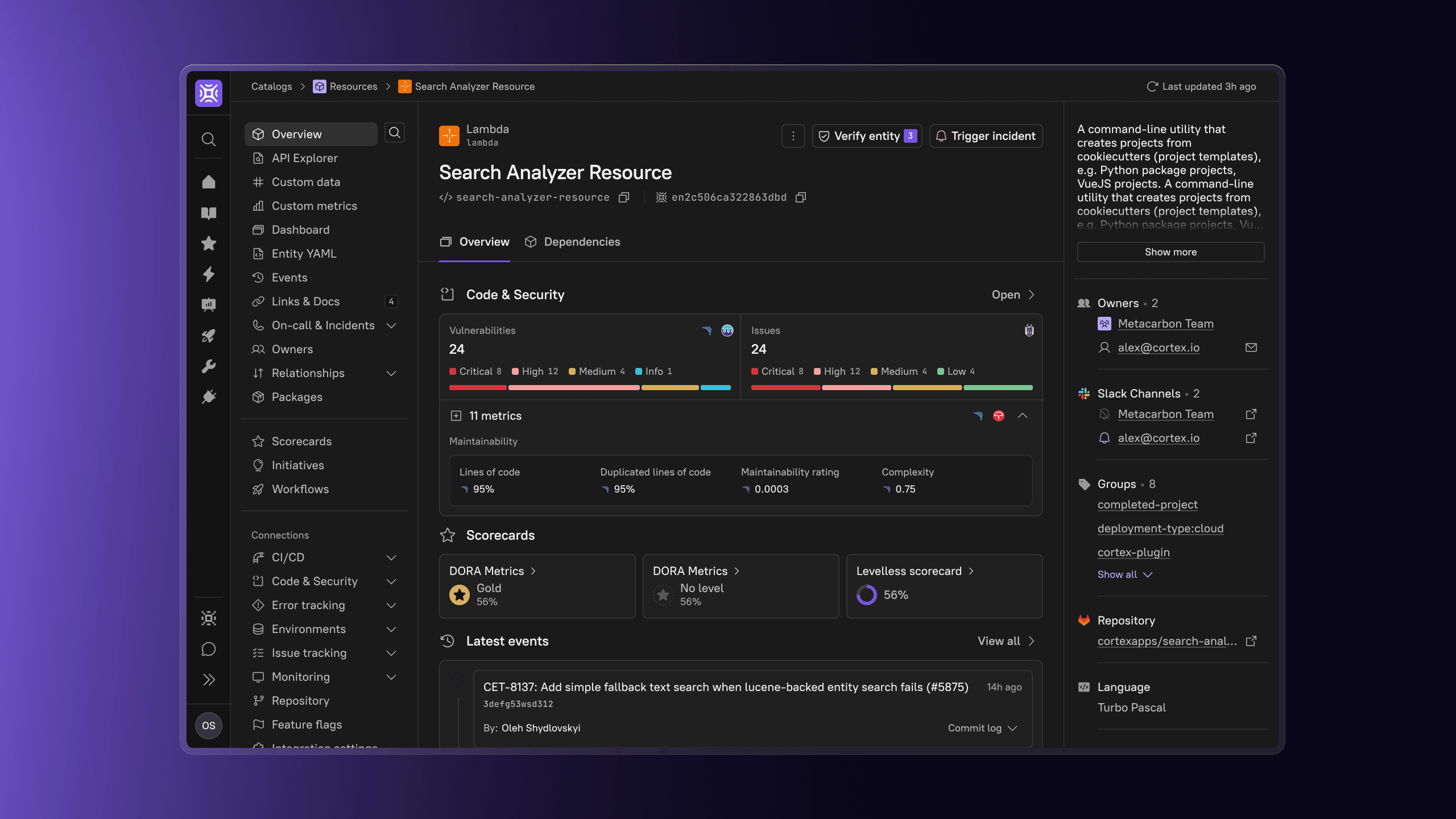Click the Vulnerabilities severity bar
The image size is (1456, 819).
590,387
